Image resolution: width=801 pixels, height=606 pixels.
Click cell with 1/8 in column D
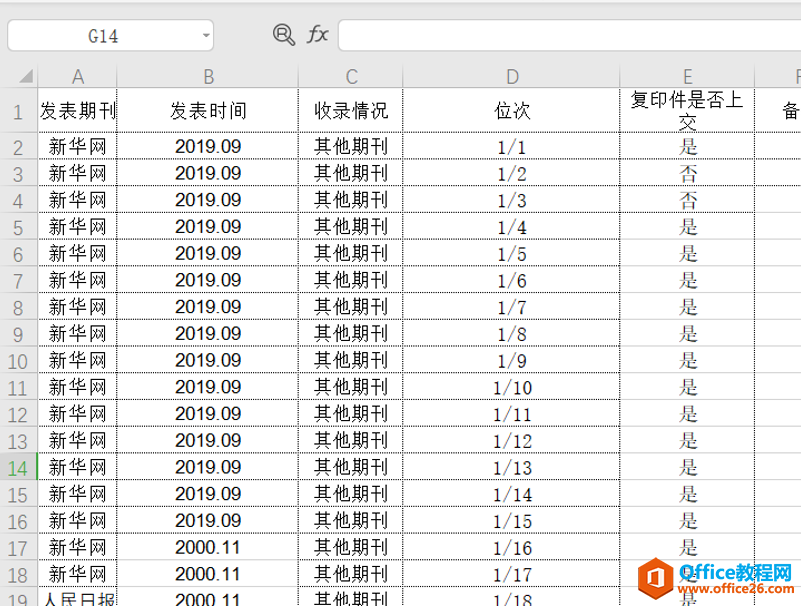pos(512,334)
